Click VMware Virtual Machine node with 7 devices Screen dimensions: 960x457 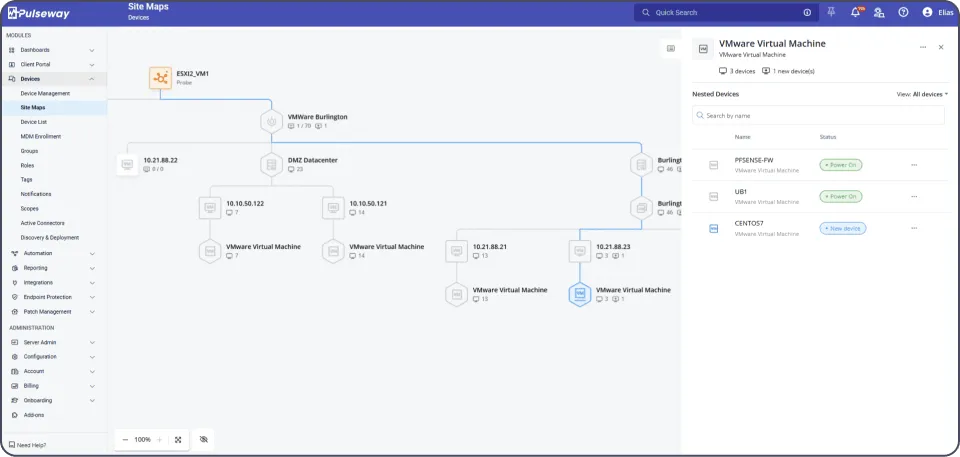[210, 251]
